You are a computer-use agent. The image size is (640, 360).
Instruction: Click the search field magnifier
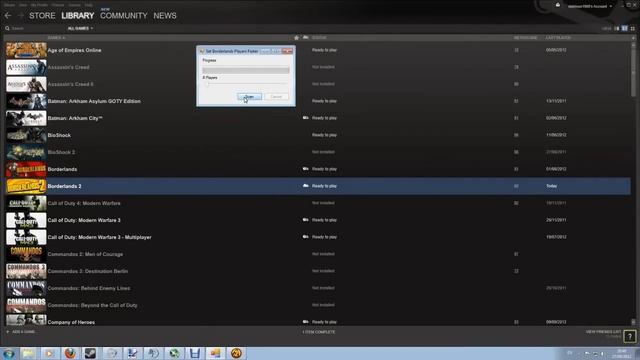pos(7,28)
